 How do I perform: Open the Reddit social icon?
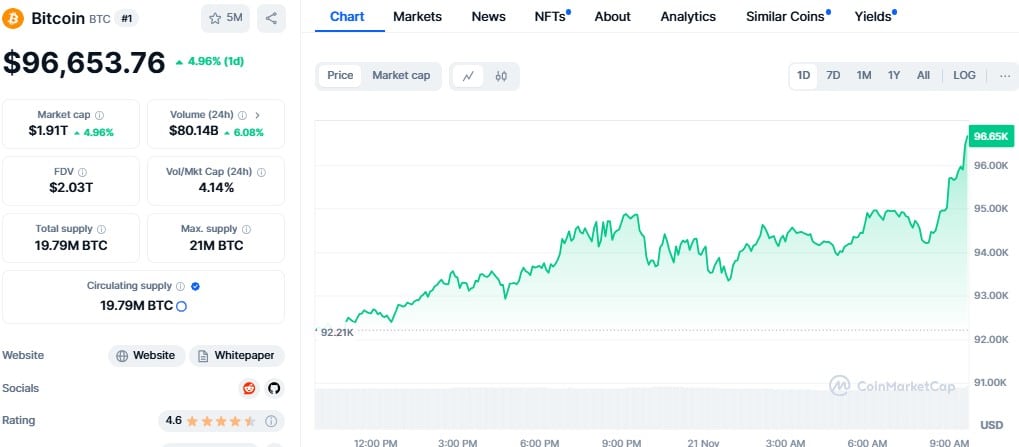pos(248,389)
